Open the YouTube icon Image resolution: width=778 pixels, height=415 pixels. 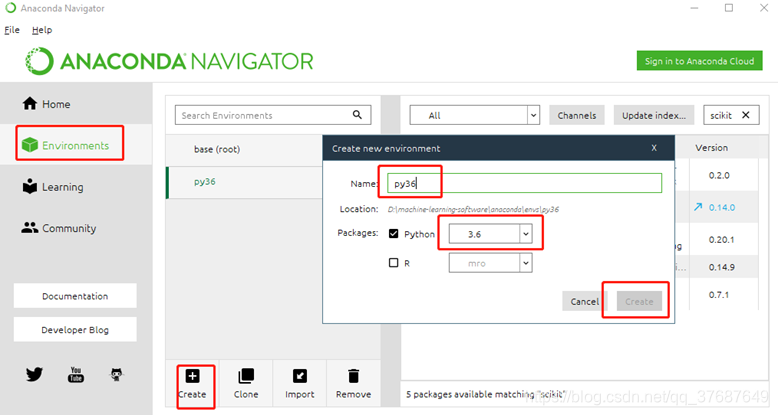[75, 374]
